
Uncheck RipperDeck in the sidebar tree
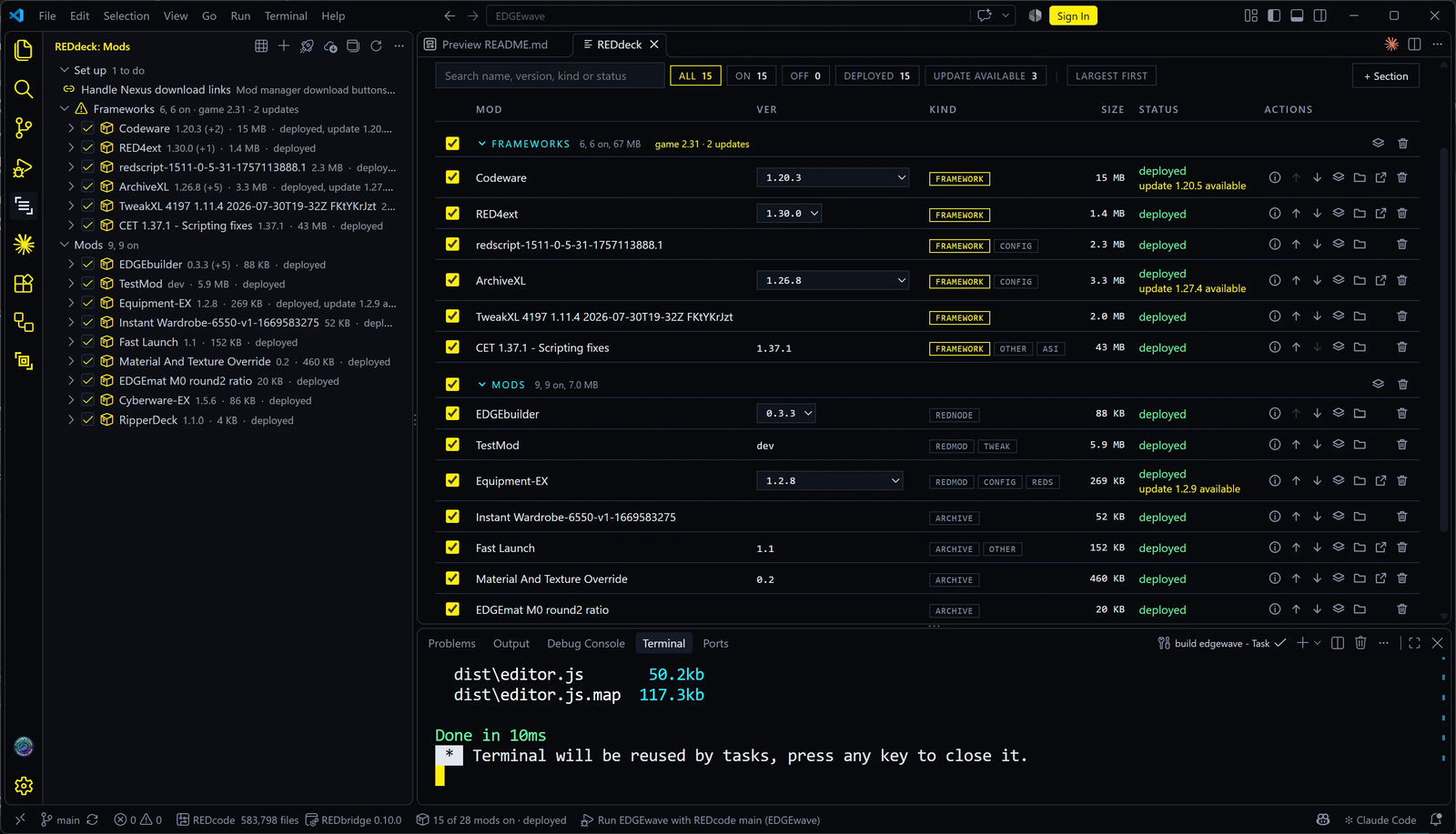click(x=88, y=420)
